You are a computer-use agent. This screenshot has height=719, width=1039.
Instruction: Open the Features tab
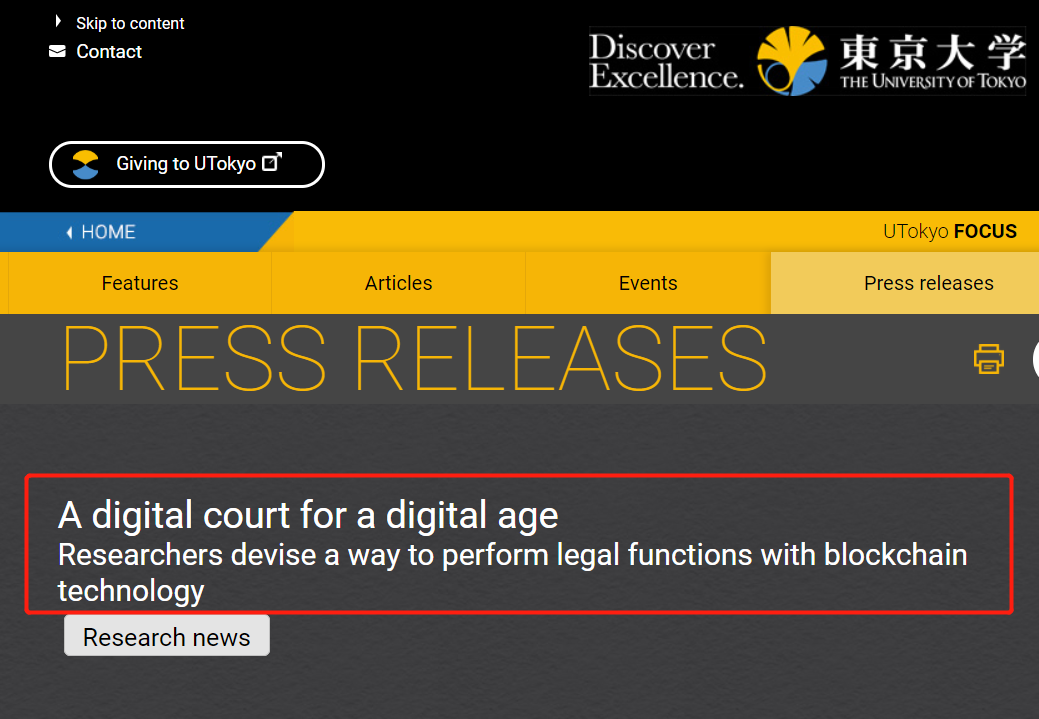[140, 283]
